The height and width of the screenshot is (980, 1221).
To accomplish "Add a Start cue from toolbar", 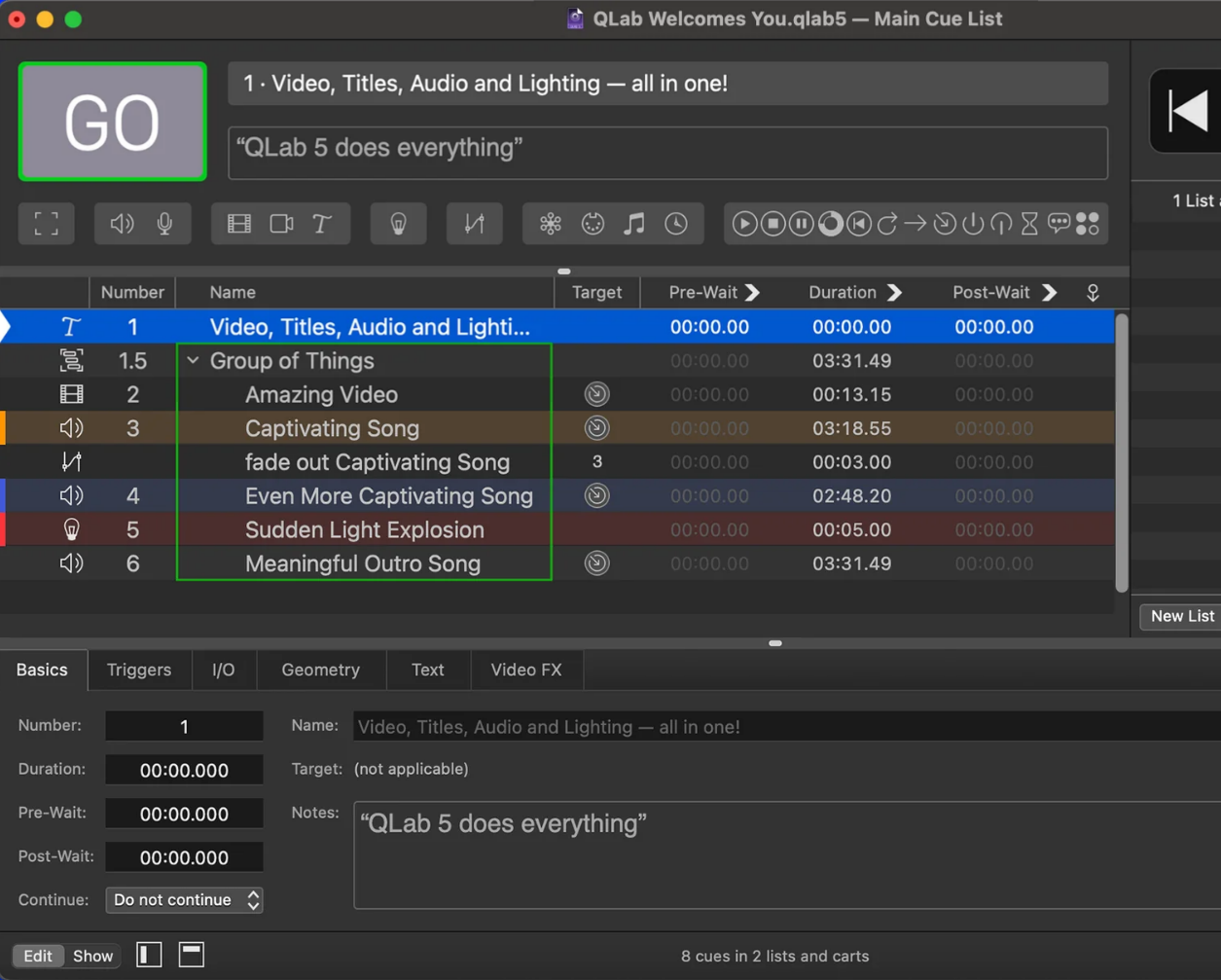I will 744,224.
